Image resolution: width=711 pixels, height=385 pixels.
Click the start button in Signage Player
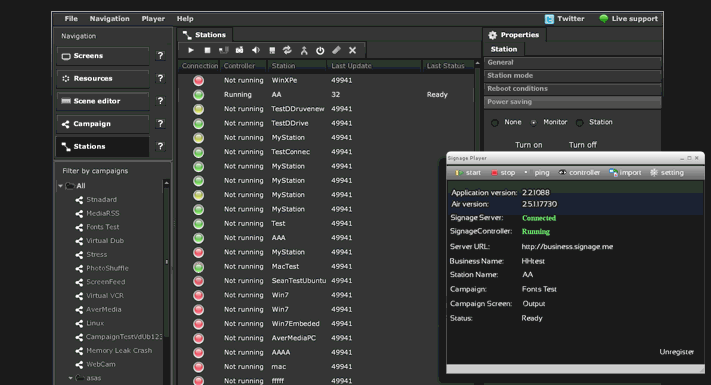[468, 173]
